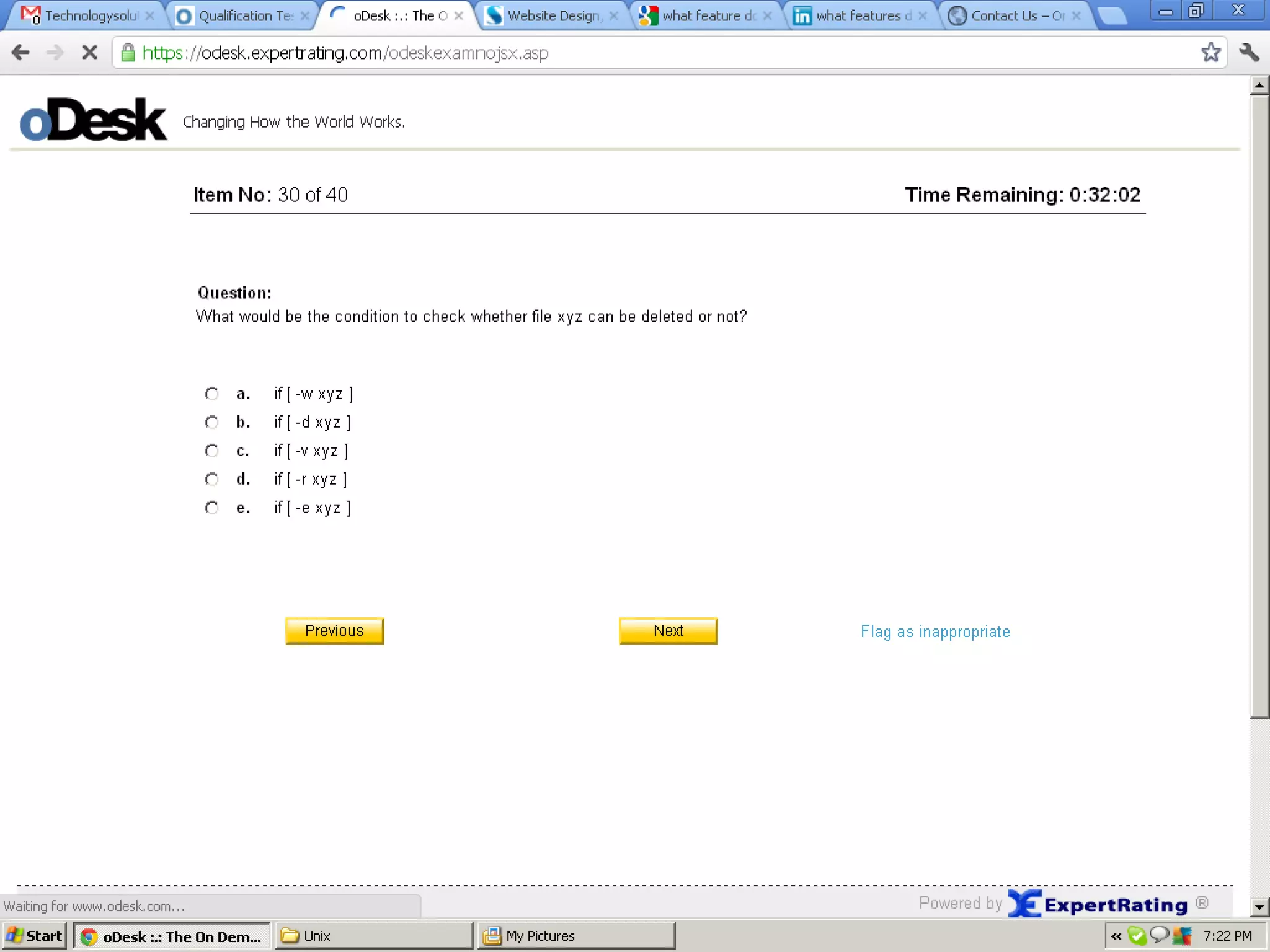Expand hidden system tray icons chevron
Image resolution: width=1270 pixels, height=952 pixels.
[1116, 936]
